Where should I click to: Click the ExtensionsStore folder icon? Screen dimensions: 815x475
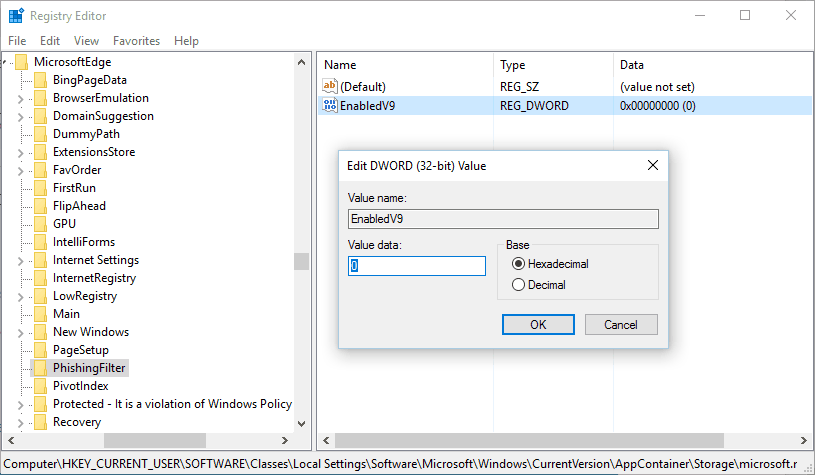point(41,152)
